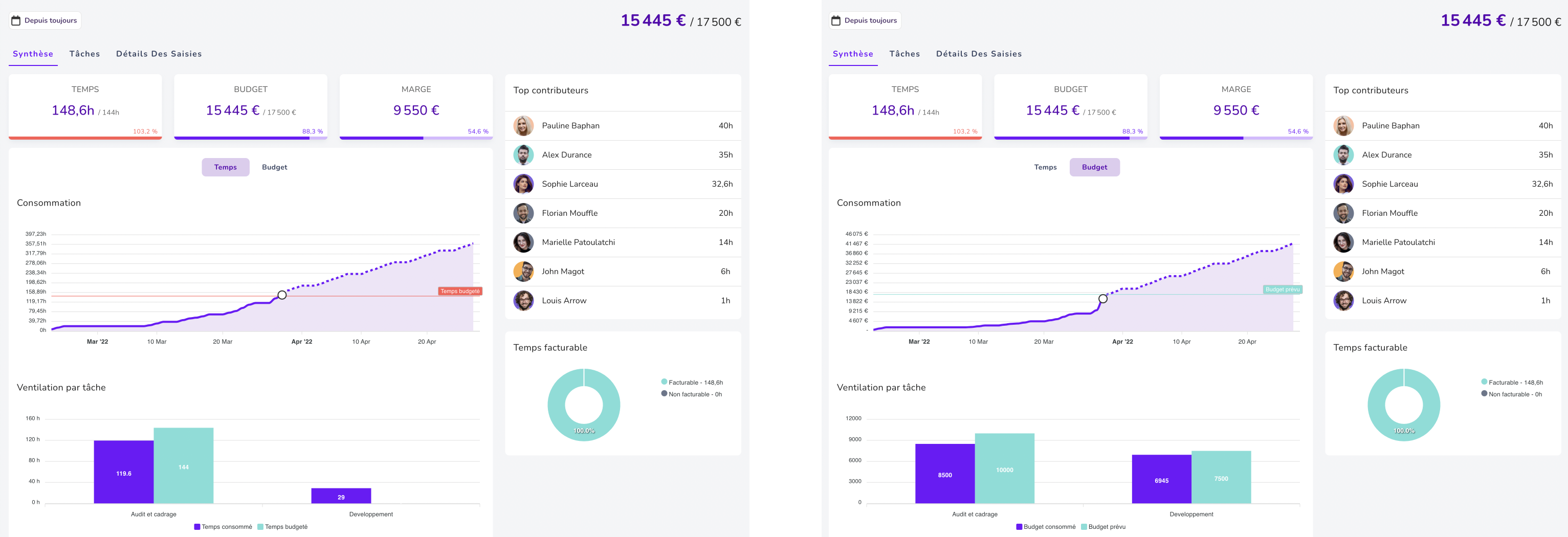Viewport: 1568px width, 537px height.
Task: Click grey Non facturable legend dot in right dashboard
Action: coord(1484,393)
